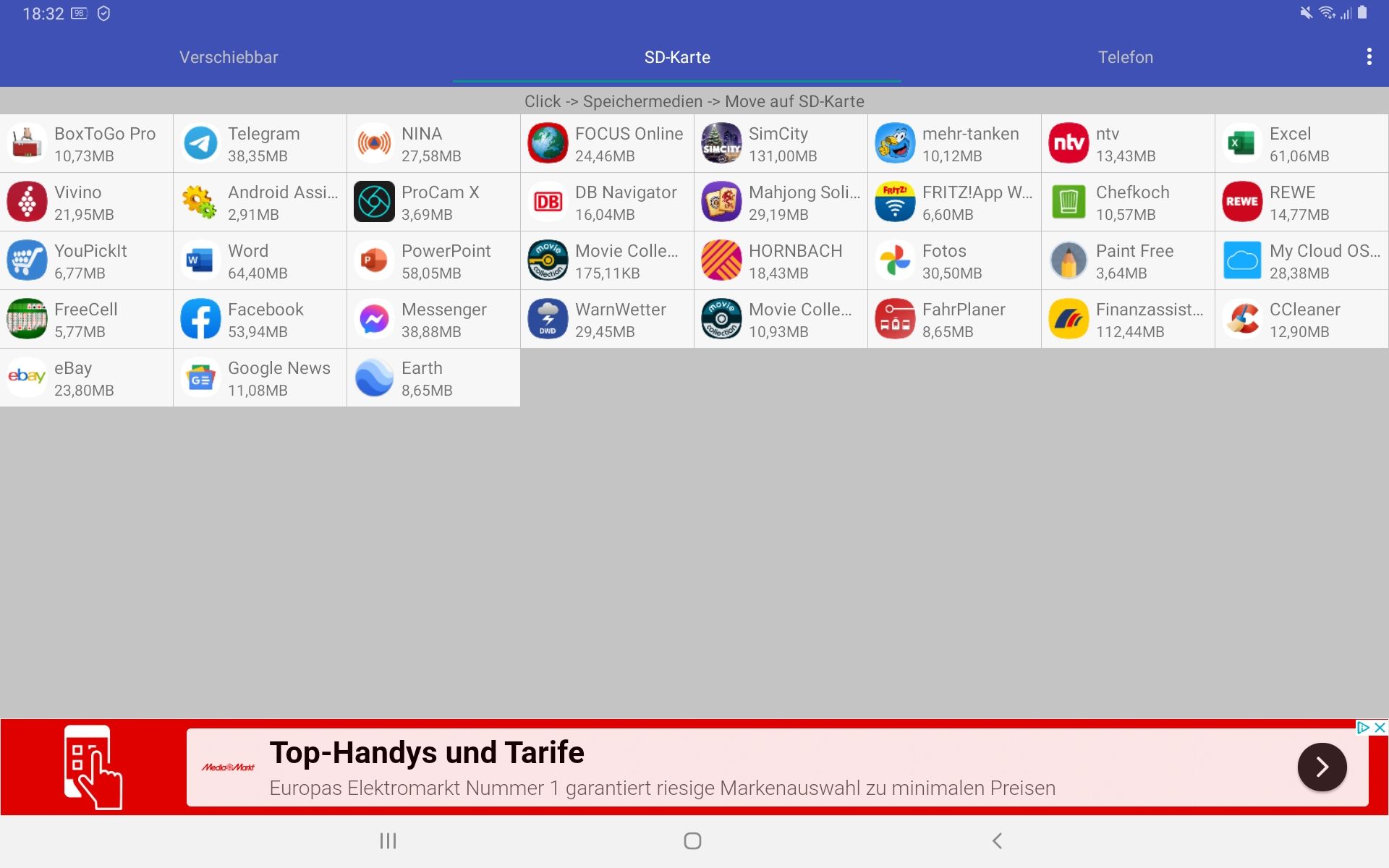The image size is (1389, 868).
Task: Click the Earth 8,65MB size text
Action: click(427, 391)
